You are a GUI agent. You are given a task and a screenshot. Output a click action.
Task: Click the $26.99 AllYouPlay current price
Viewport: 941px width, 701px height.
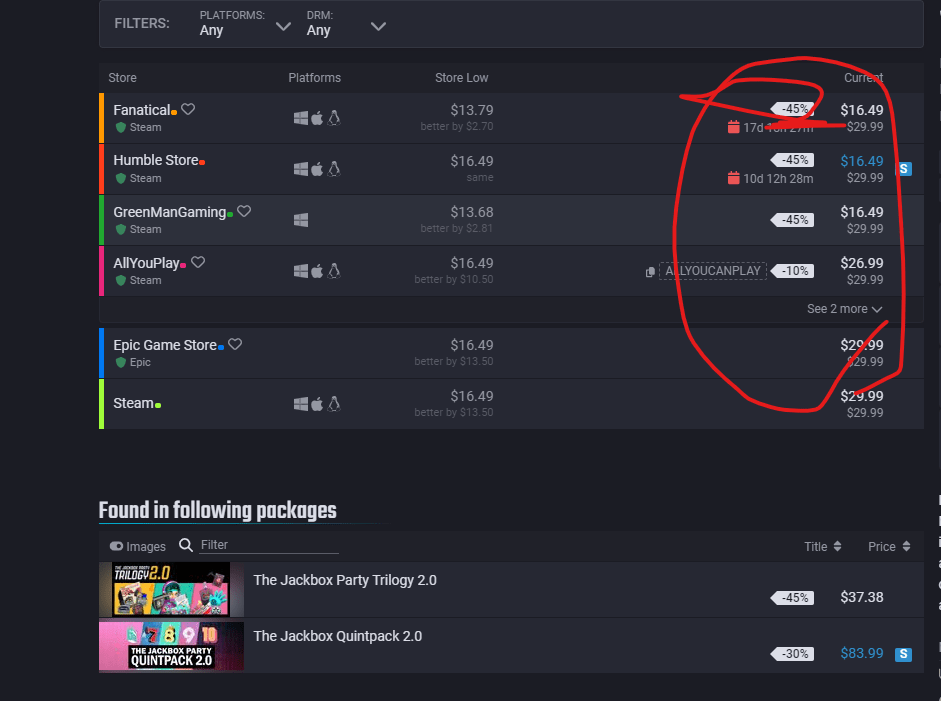click(862, 263)
